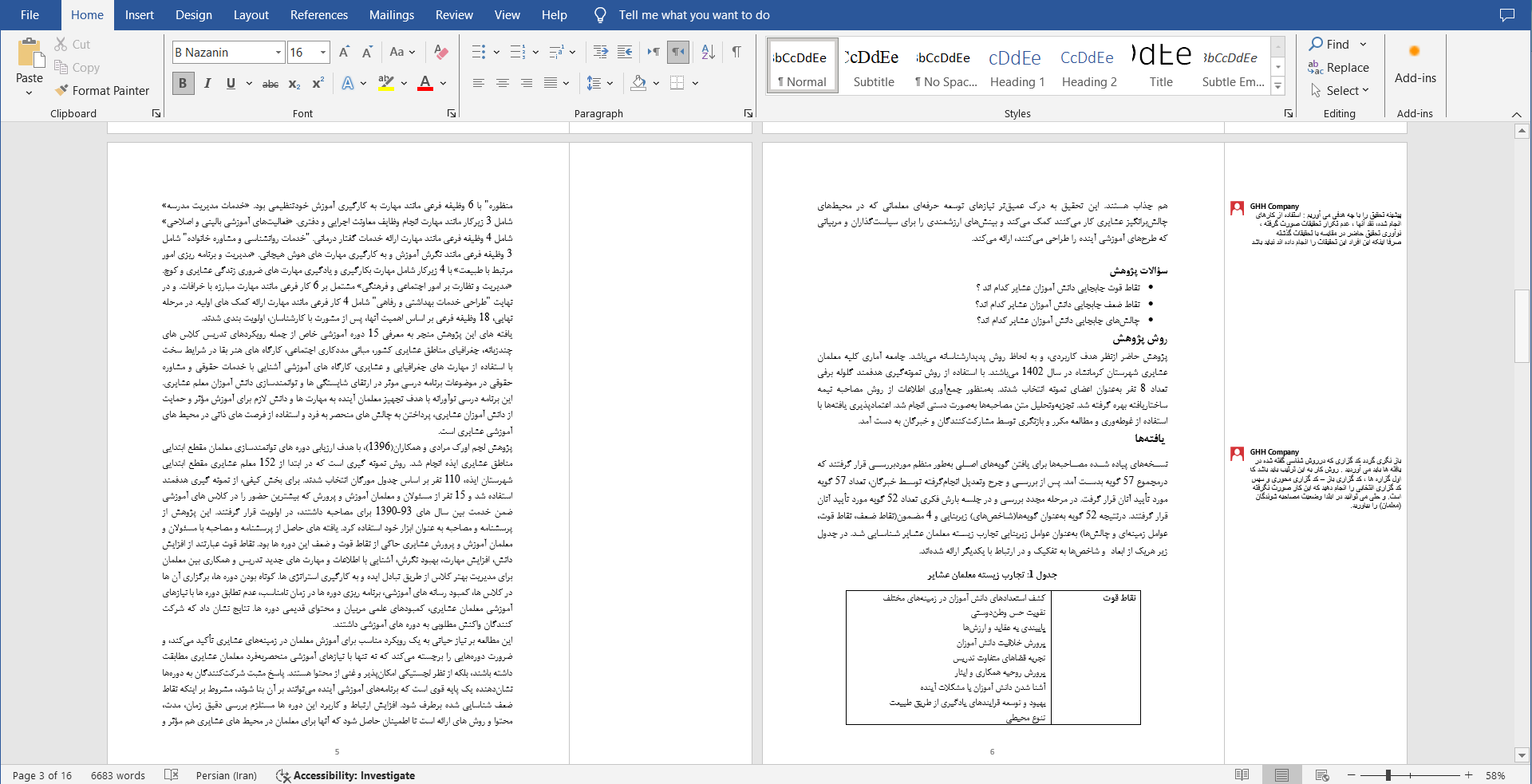Image resolution: width=1532 pixels, height=784 pixels.
Task: Collapse the ribbon
Action: click(1516, 114)
